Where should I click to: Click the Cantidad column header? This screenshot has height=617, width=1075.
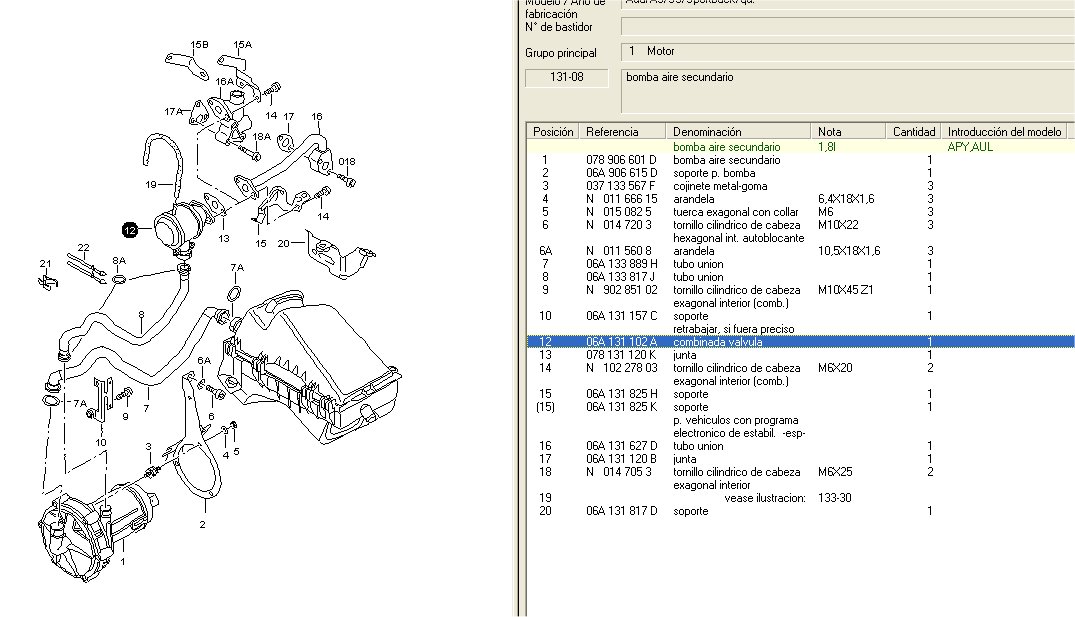pos(913,132)
